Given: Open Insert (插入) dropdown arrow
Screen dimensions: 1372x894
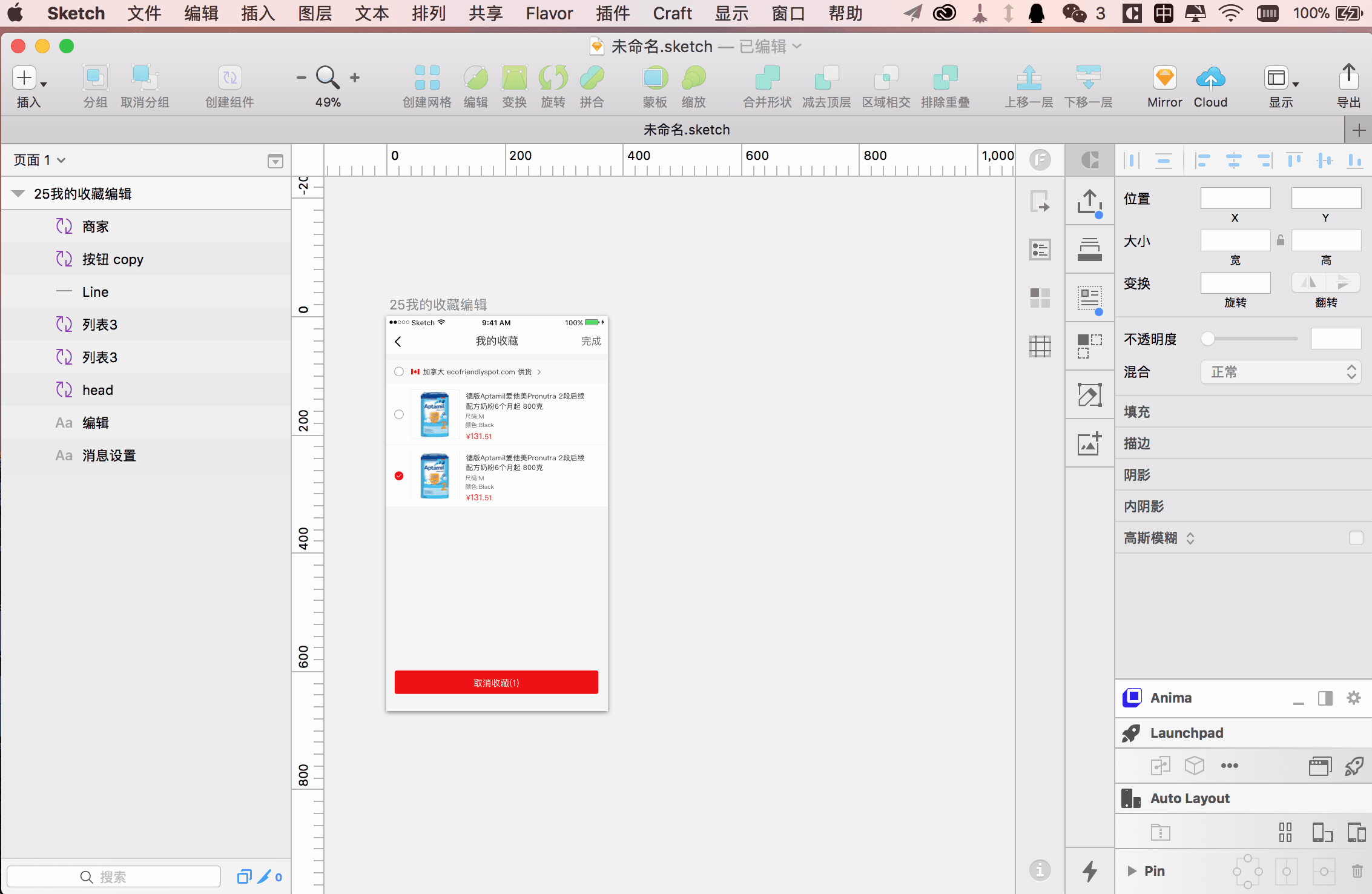Looking at the screenshot, I should coord(44,84).
